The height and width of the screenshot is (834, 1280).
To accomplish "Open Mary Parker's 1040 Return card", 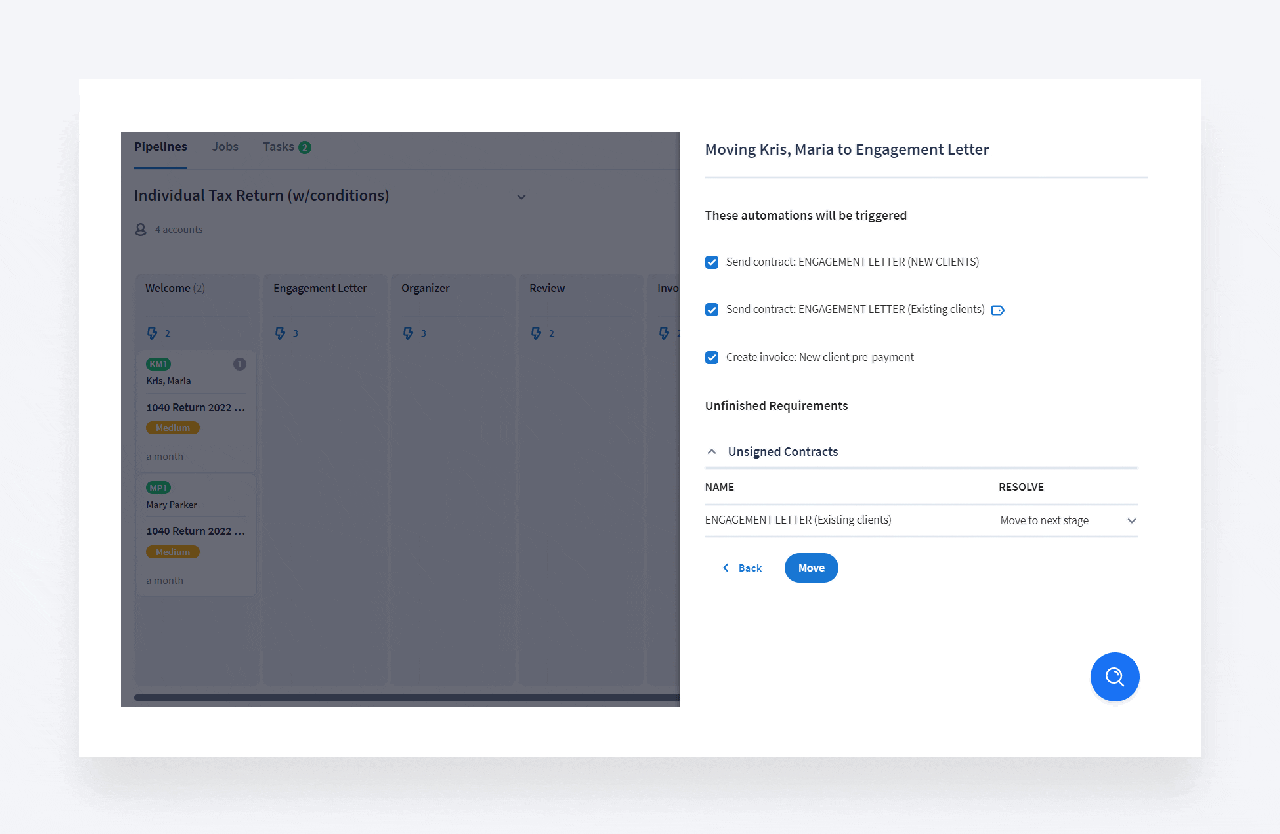I will click(x=196, y=531).
